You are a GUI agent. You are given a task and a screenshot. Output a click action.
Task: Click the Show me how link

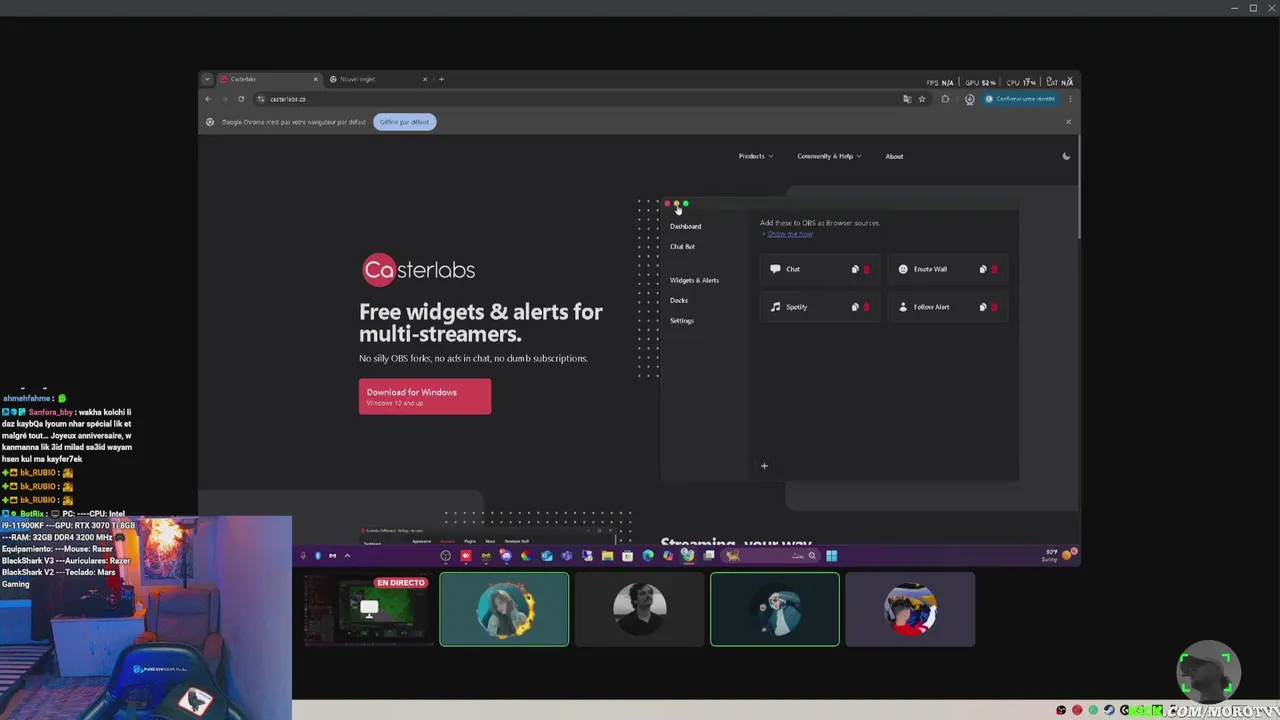(x=790, y=234)
